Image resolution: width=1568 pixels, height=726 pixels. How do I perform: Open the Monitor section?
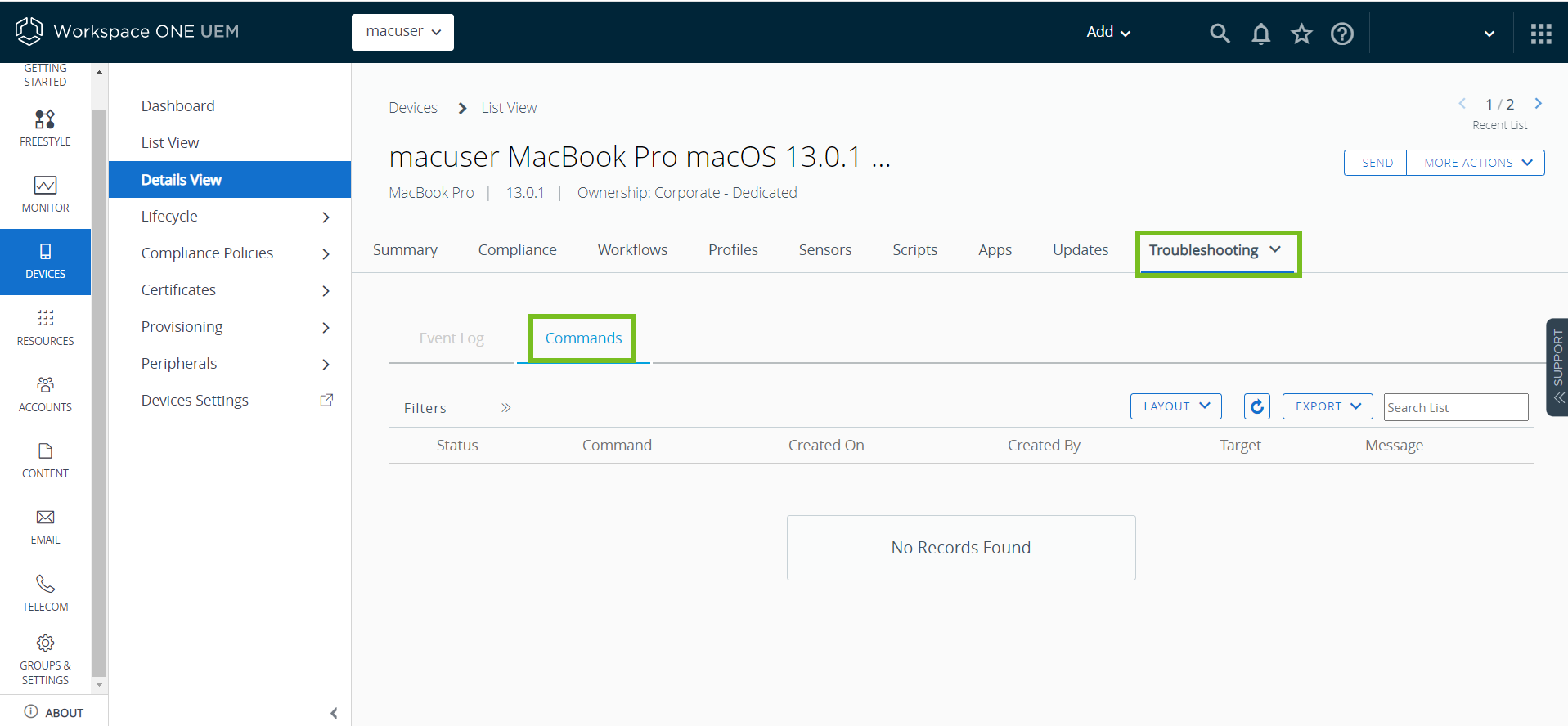pos(45,195)
